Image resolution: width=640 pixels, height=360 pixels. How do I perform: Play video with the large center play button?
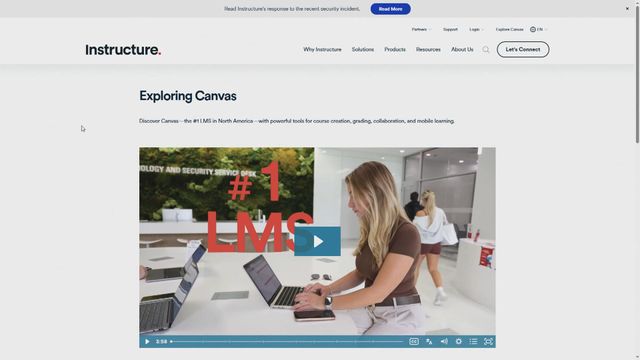(317, 241)
